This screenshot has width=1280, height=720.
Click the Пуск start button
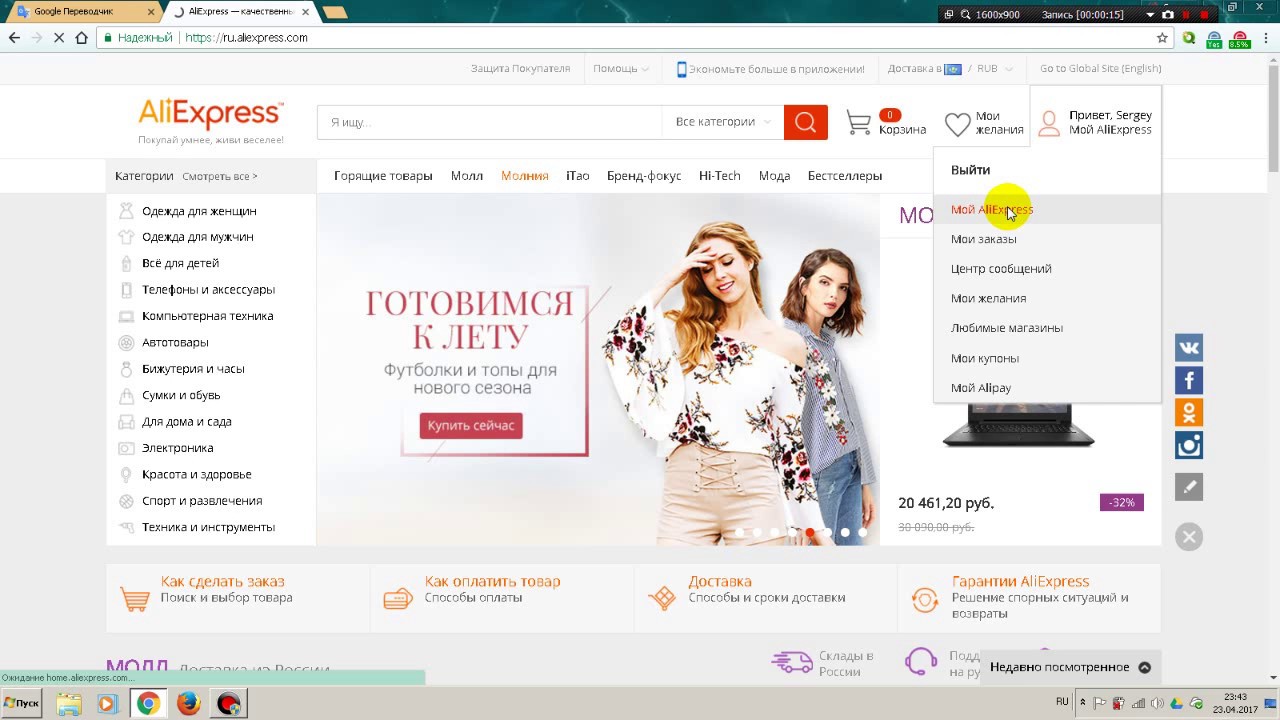click(x=22, y=704)
